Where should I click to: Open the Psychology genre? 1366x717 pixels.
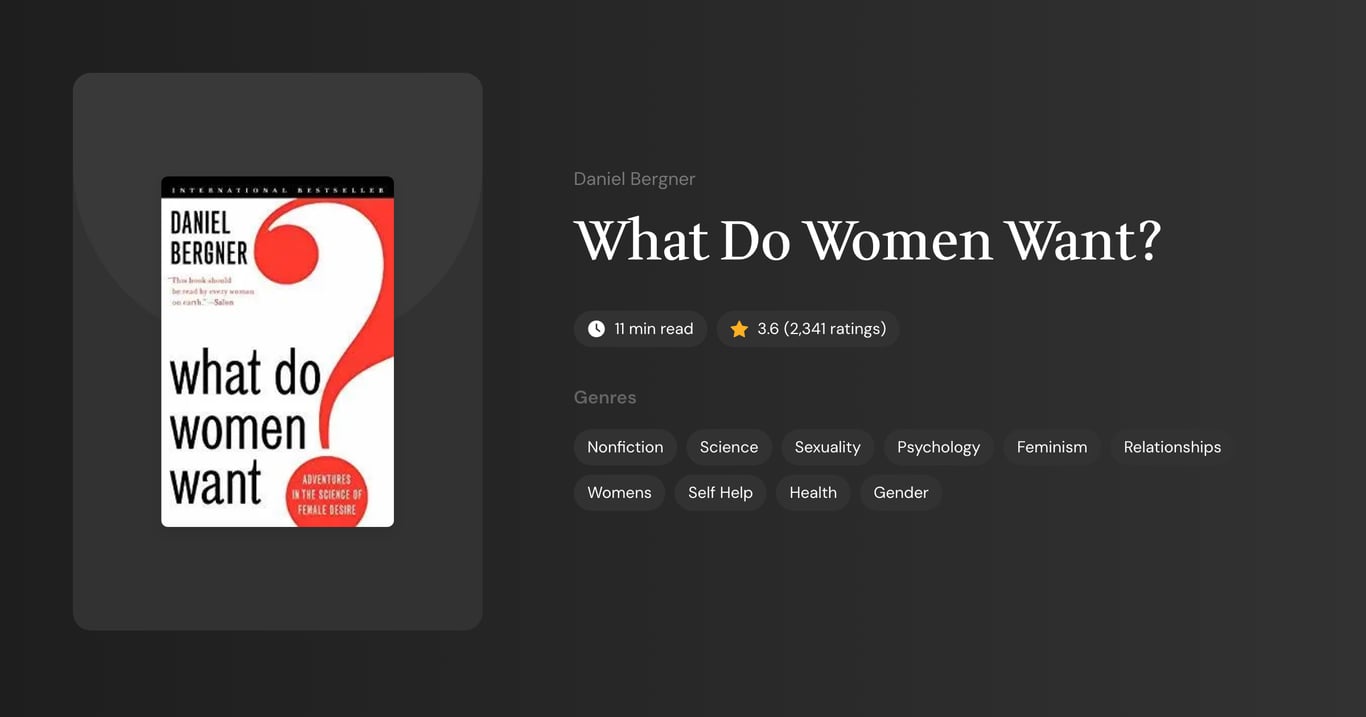(x=938, y=447)
